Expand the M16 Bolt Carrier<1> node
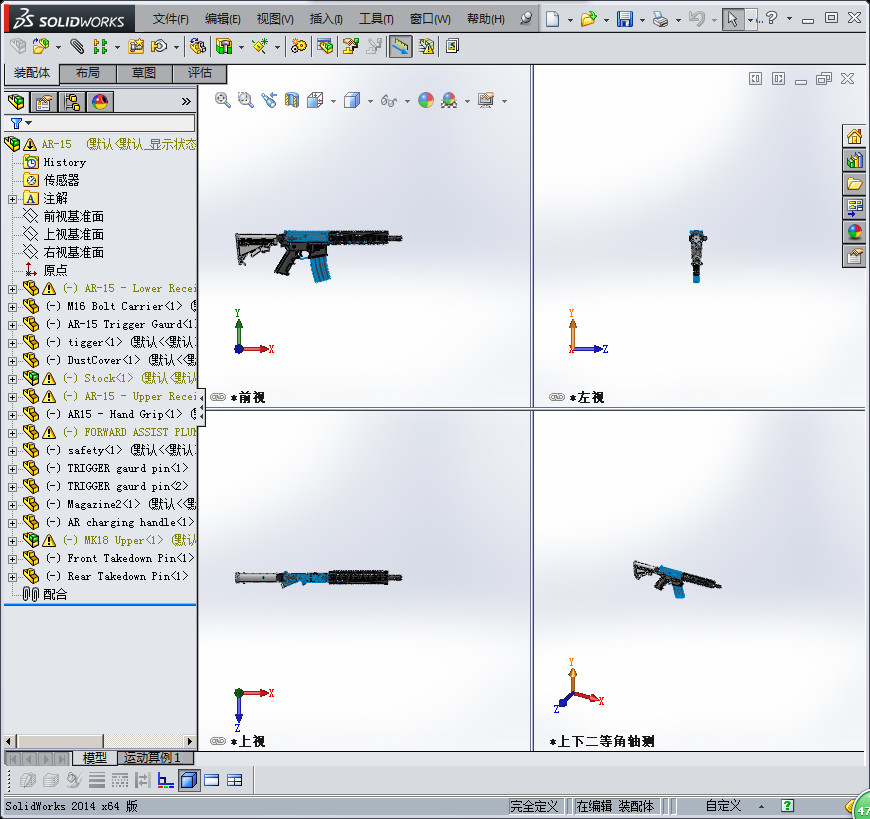Screen dimensions: 870x819 12,307
